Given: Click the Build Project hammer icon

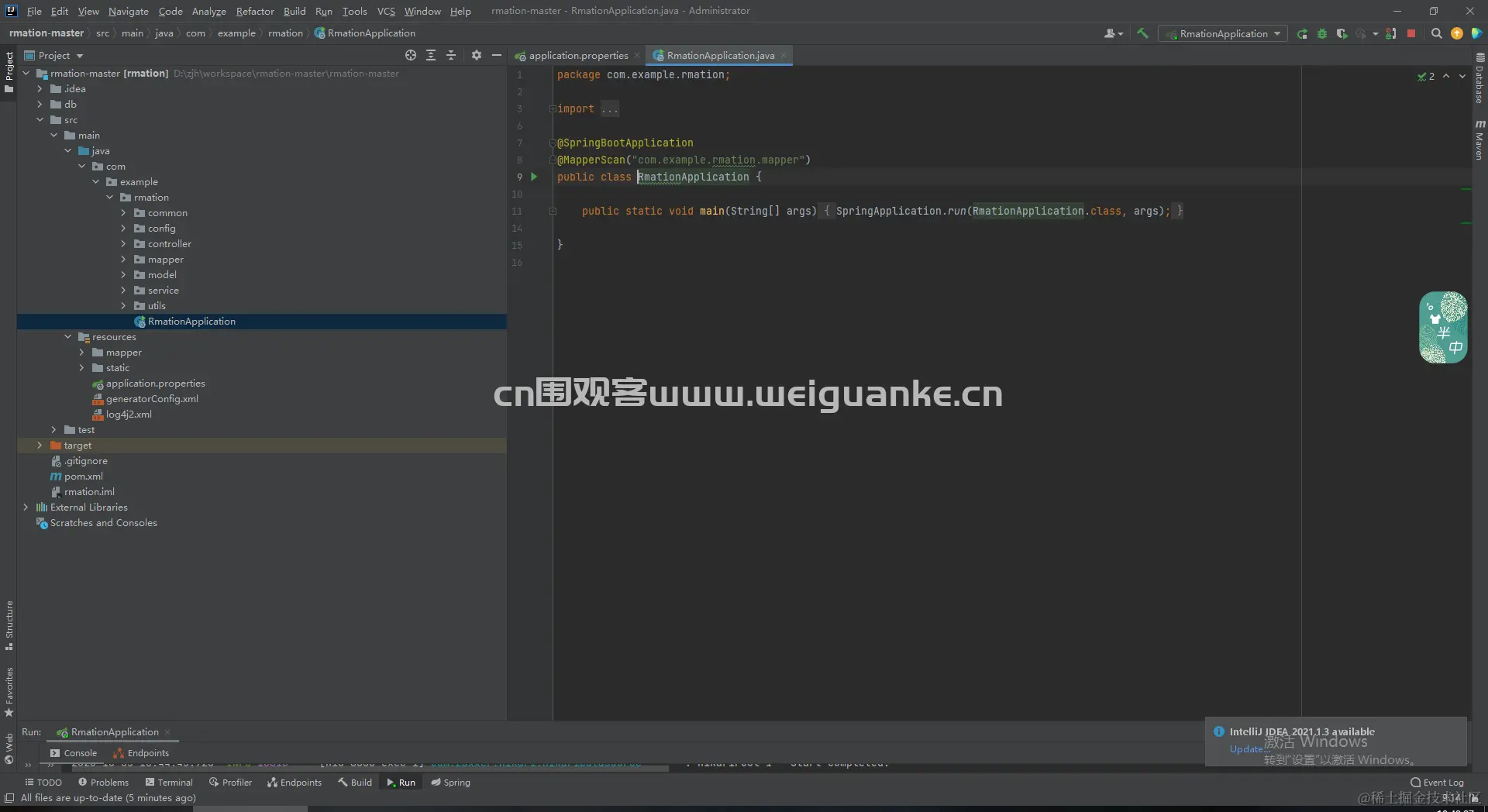Looking at the screenshot, I should pyautogui.click(x=1142, y=33).
